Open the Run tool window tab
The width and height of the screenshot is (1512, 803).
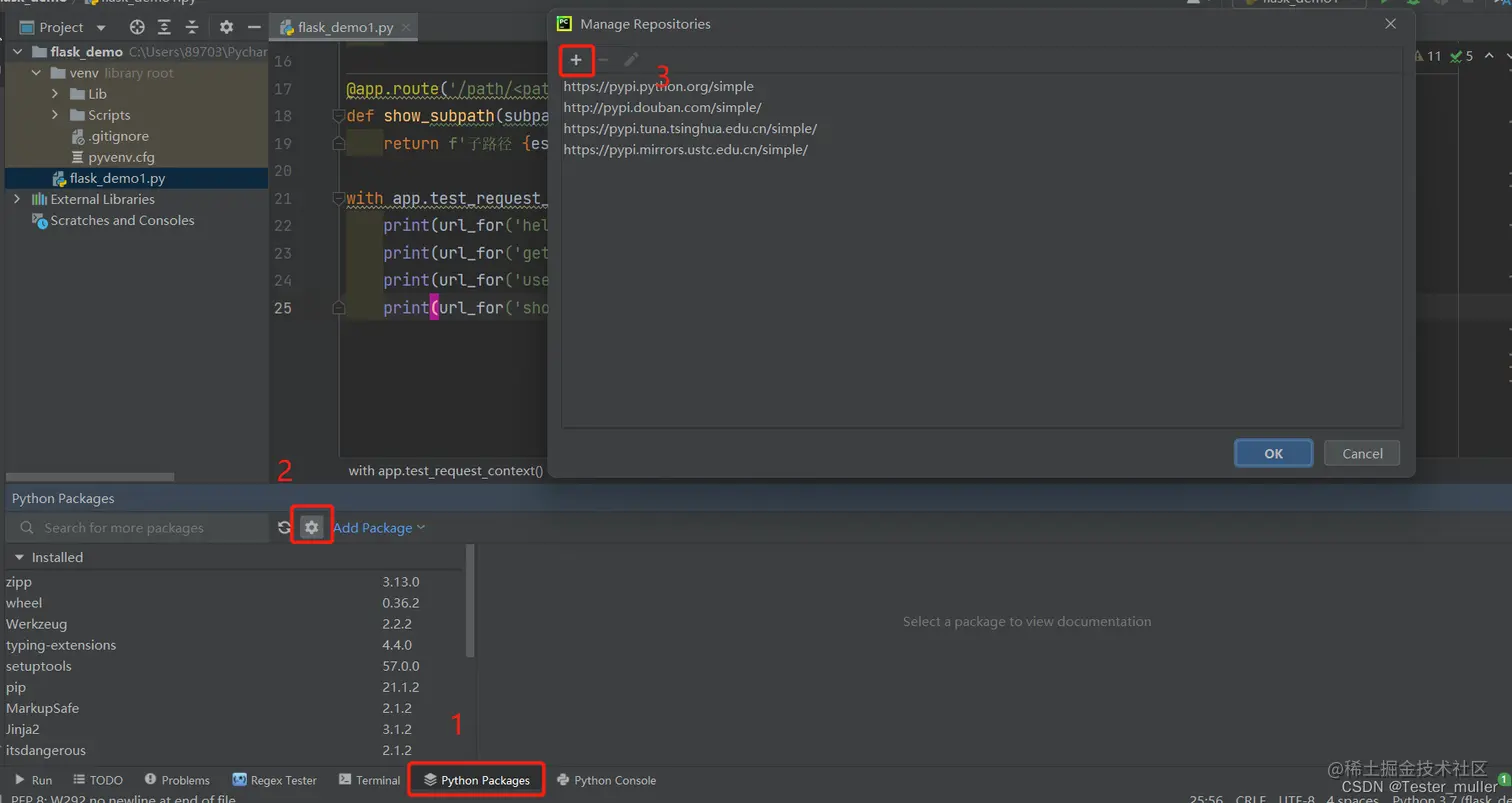[x=33, y=780]
